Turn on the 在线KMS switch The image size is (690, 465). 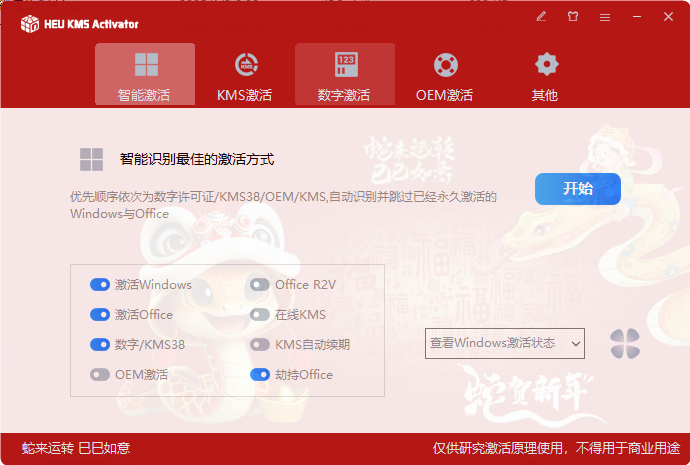[x=260, y=315]
